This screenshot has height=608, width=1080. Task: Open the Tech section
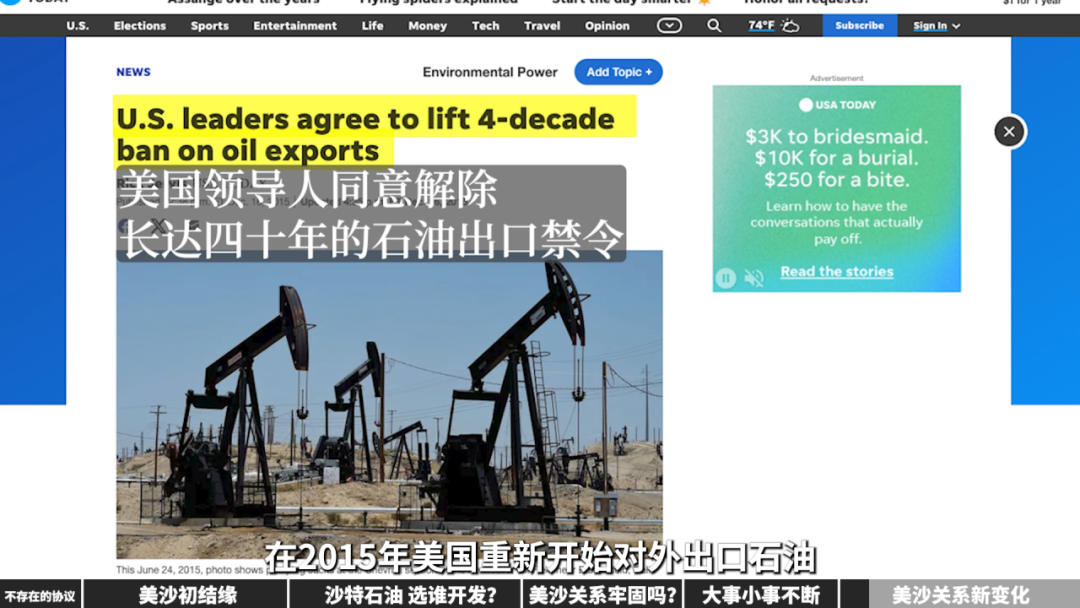click(486, 26)
